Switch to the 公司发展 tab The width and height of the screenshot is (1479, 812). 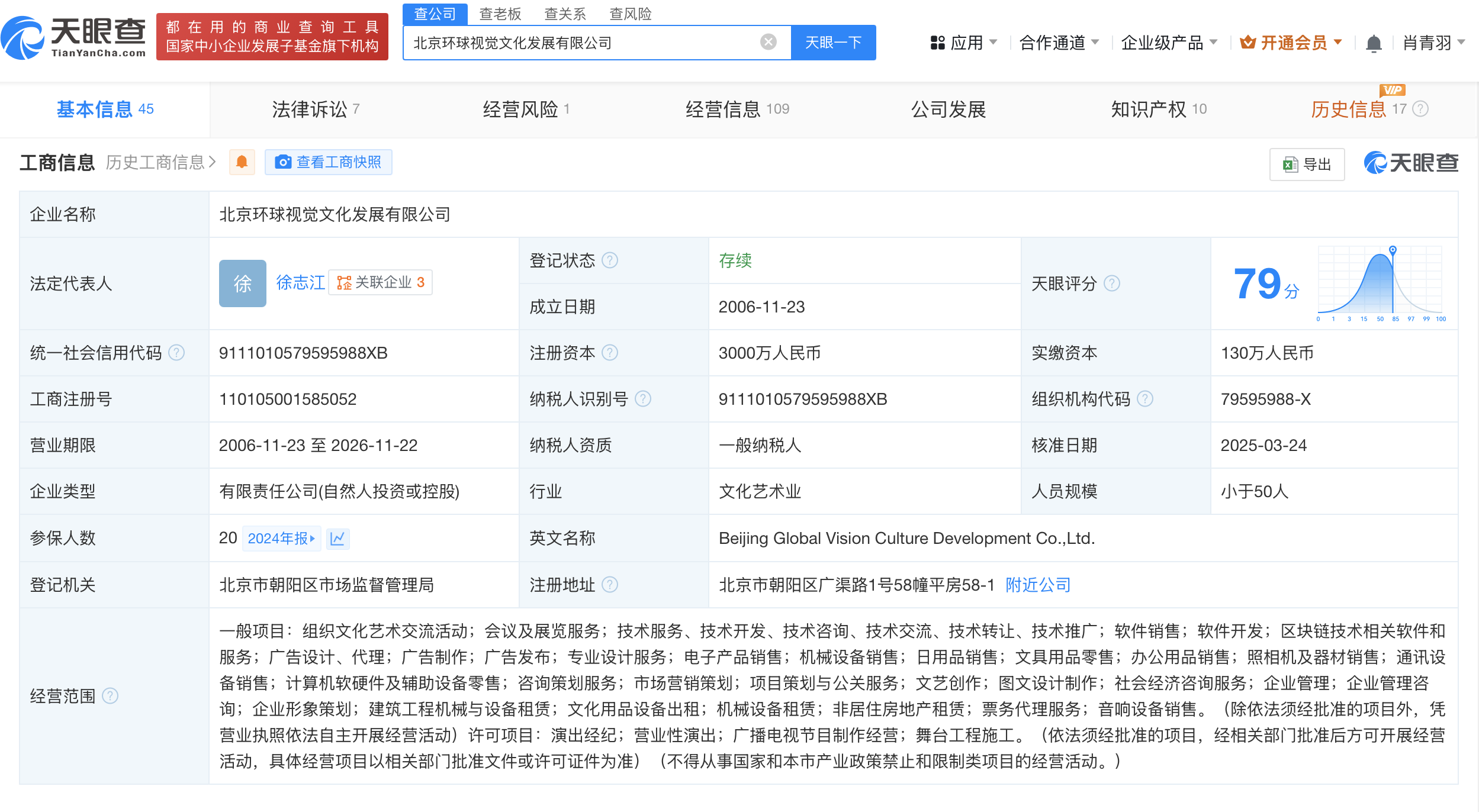pos(949,109)
